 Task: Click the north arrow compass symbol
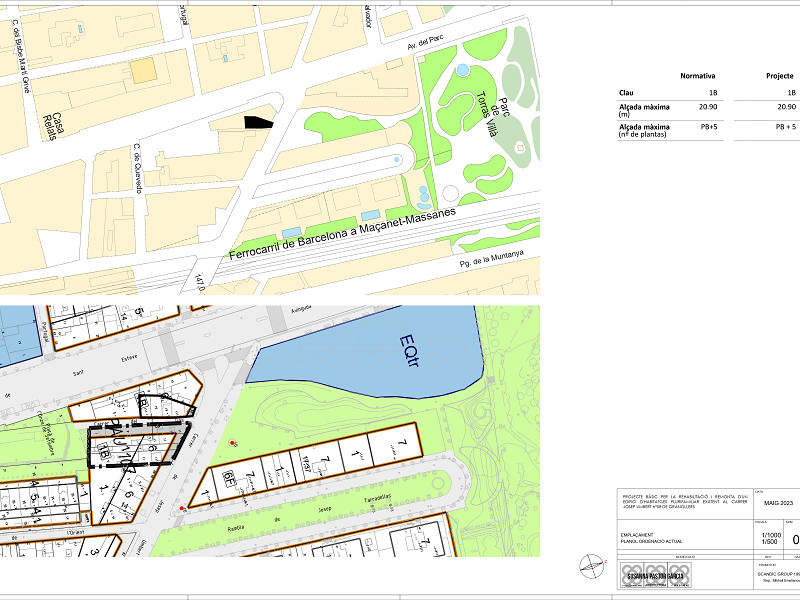[x=593, y=566]
